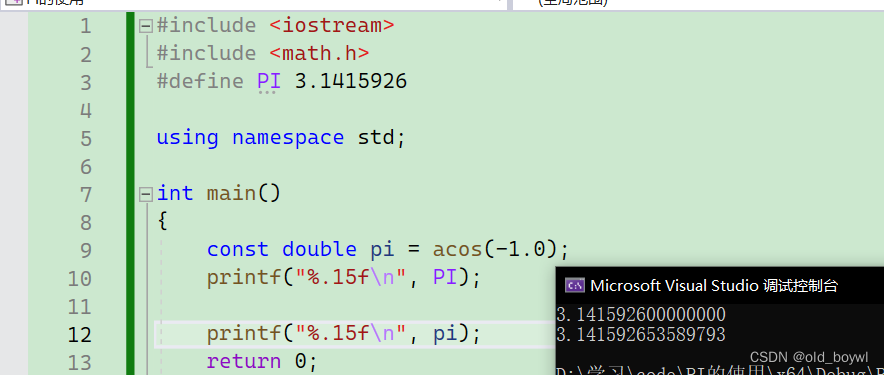The height and width of the screenshot is (375, 884).
Task: Click line number 12 in the gutter
Action: point(79,334)
